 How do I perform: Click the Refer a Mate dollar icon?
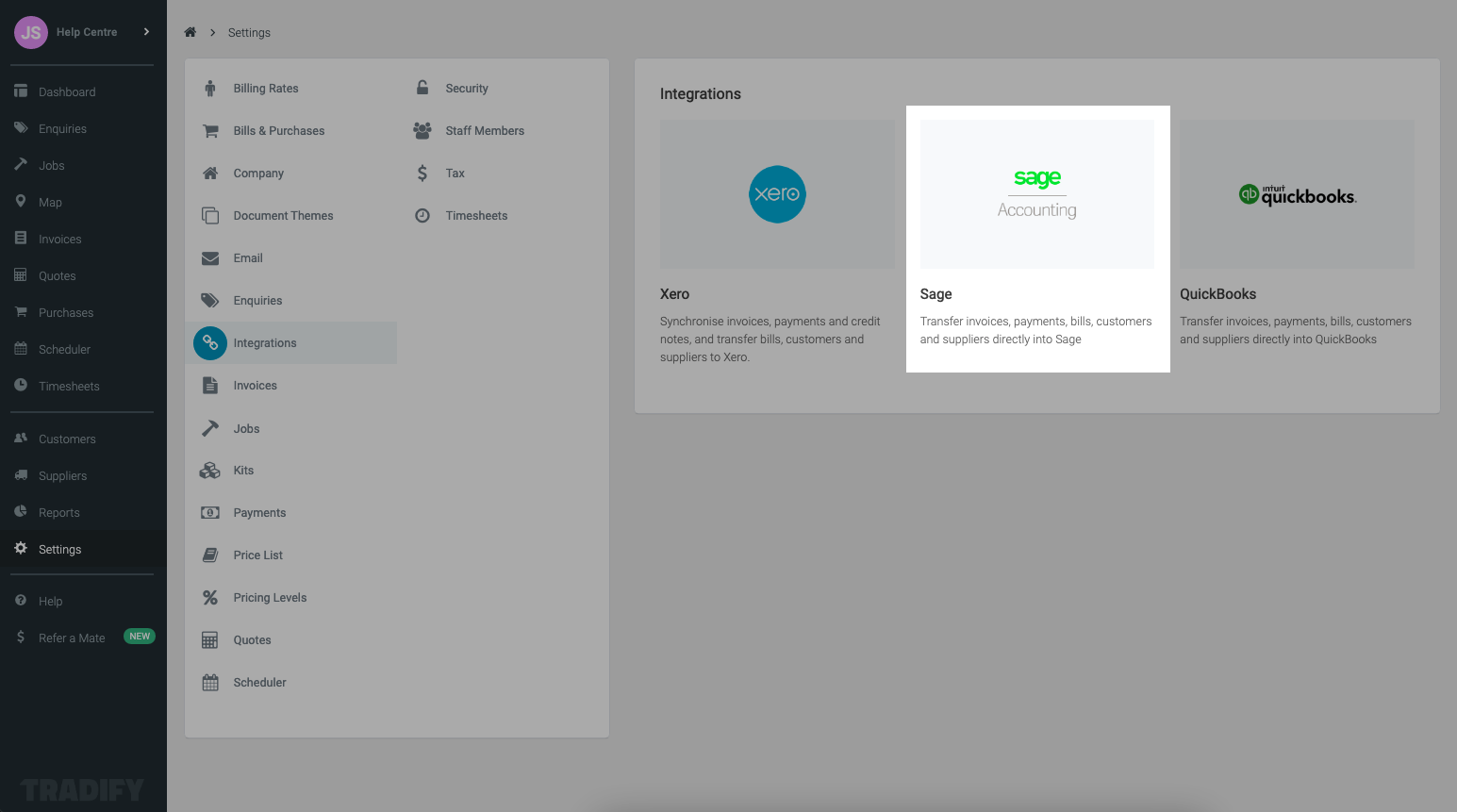[21, 637]
